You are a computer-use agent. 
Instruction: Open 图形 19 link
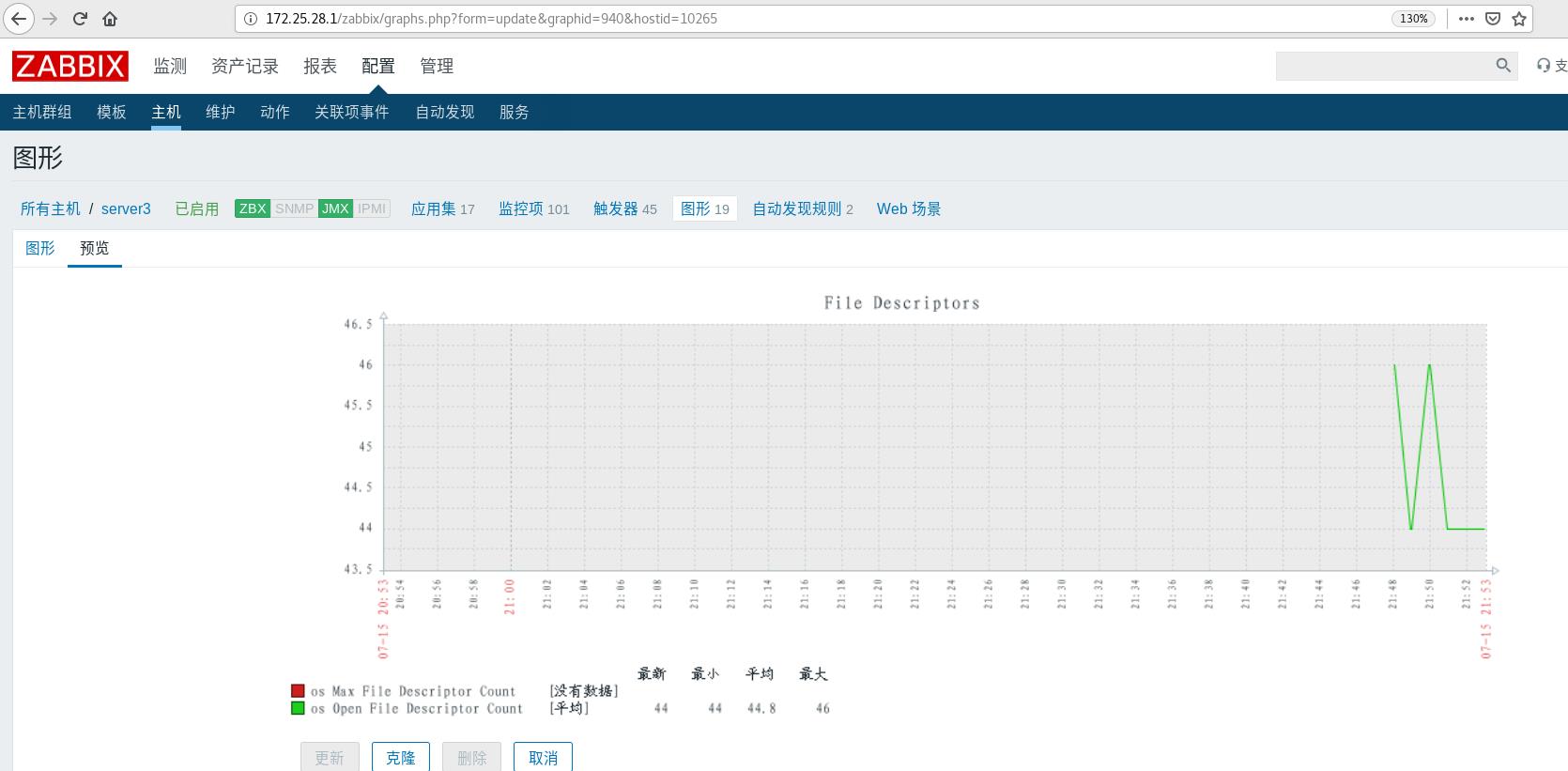(705, 208)
